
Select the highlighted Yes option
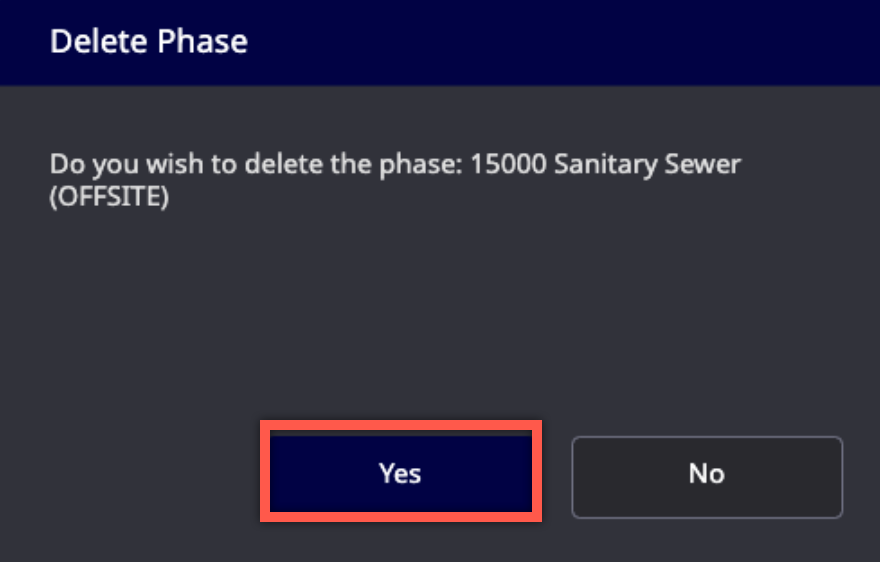400,473
